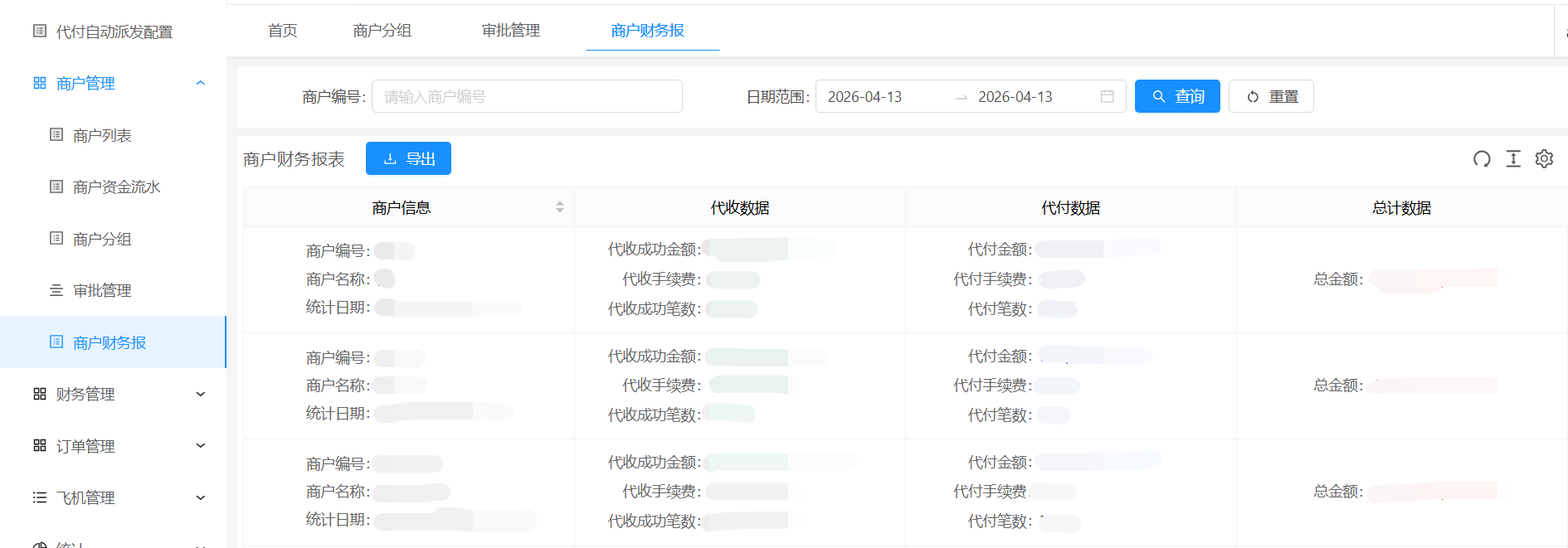The height and width of the screenshot is (548, 1568).
Task: Open 代付自动派发配置 menu item
Action: coord(114,32)
